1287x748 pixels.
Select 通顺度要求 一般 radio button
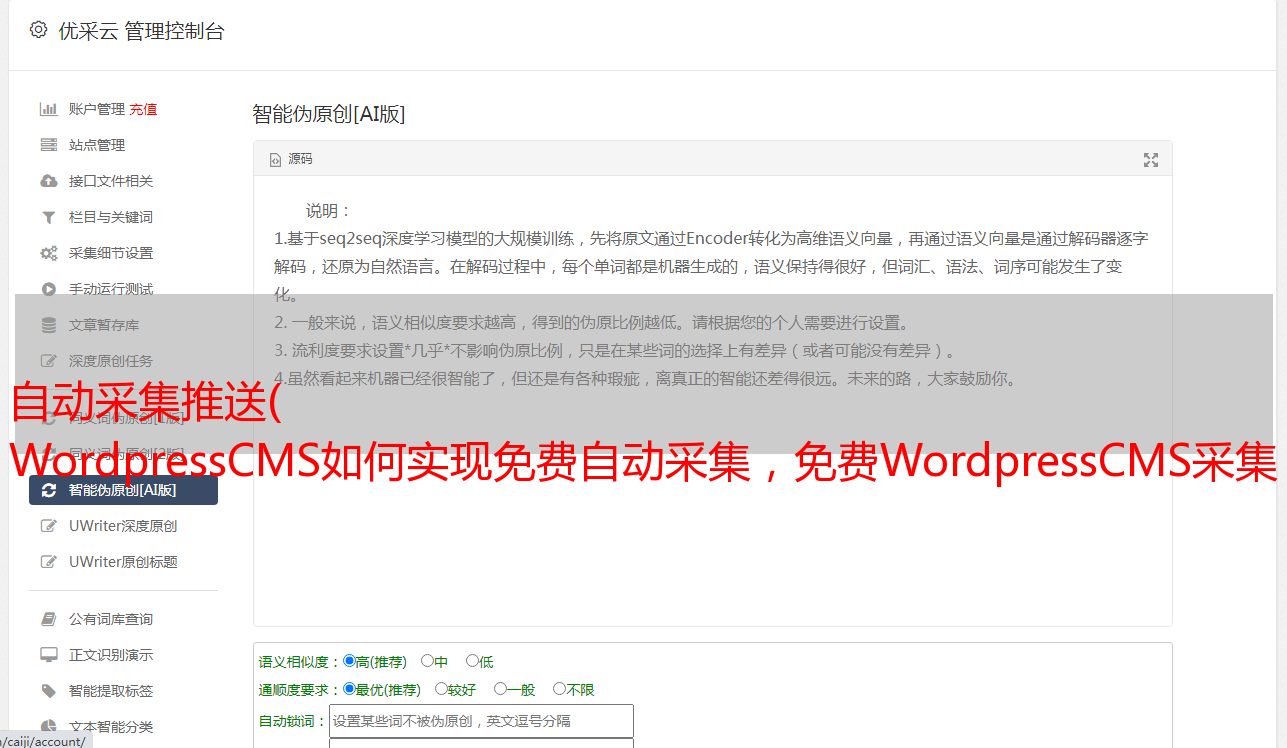tap(500, 689)
